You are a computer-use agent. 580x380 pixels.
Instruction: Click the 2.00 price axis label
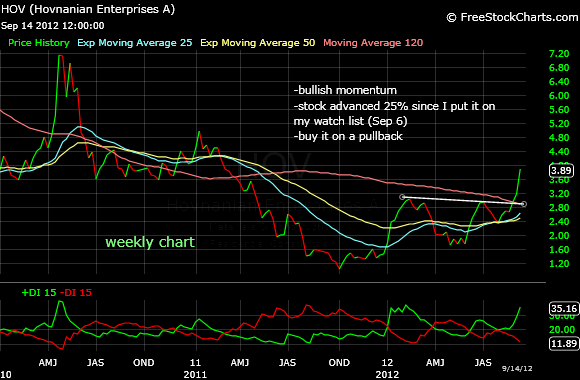pos(559,236)
